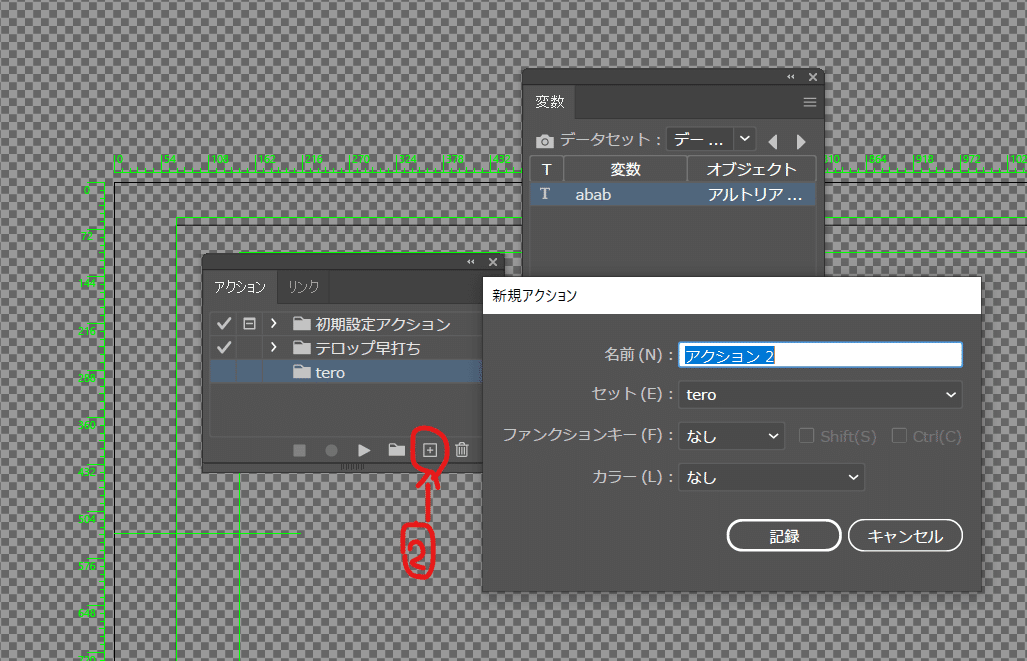Open the セット dropdown showing tero
The height and width of the screenshot is (661, 1027).
[819, 394]
